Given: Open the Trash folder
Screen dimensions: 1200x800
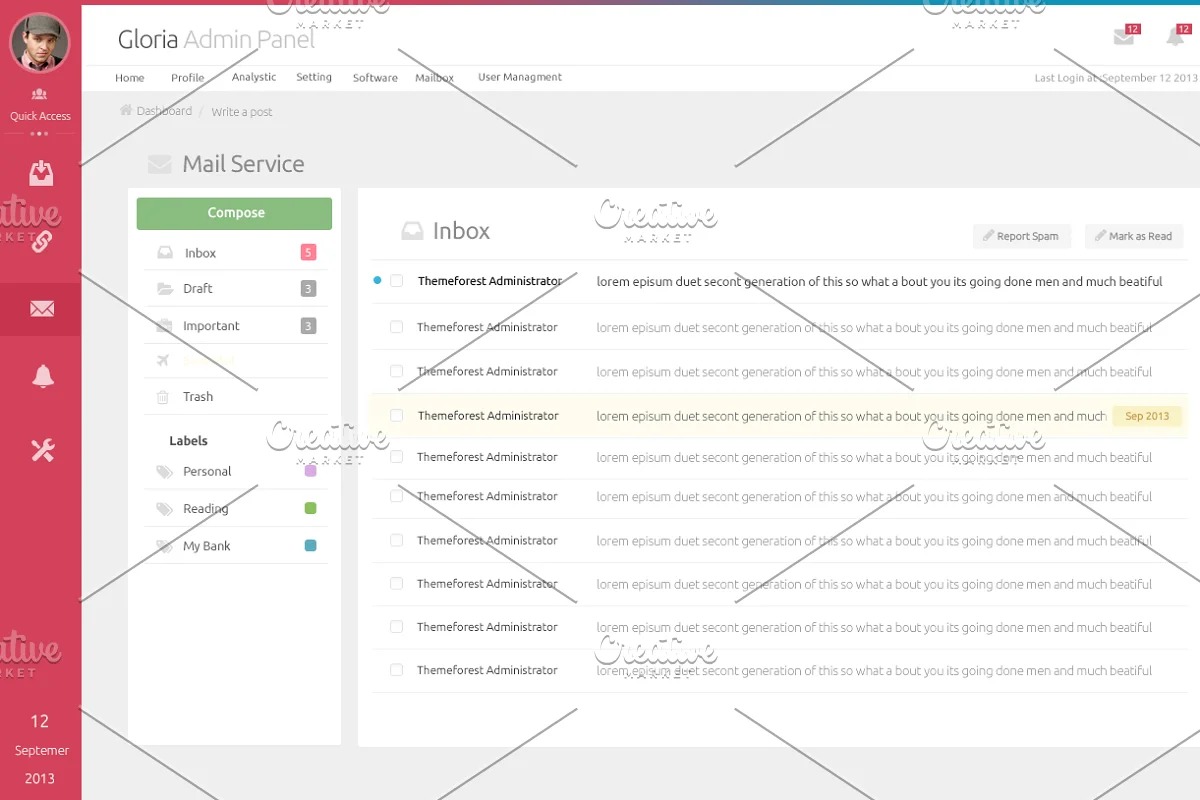Looking at the screenshot, I should tap(198, 397).
